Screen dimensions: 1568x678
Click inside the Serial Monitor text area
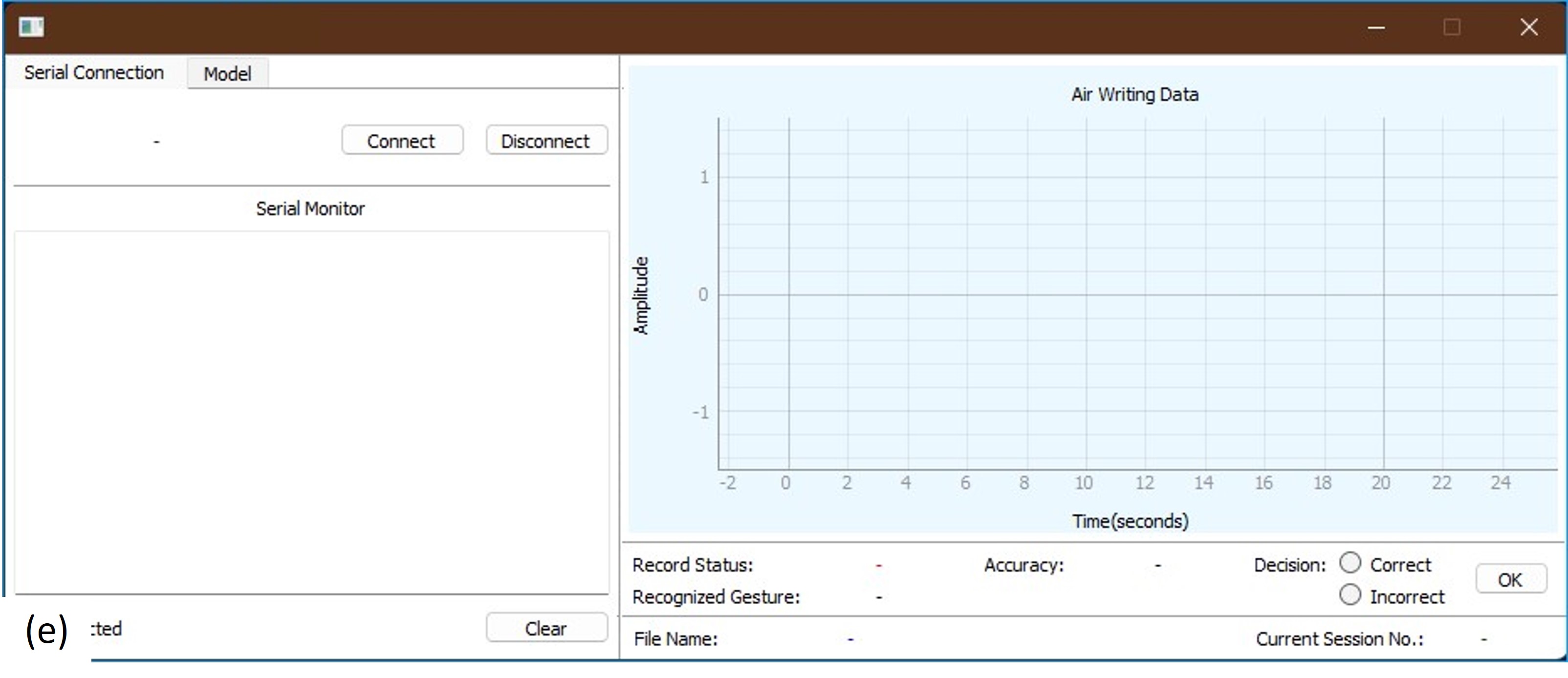click(312, 412)
